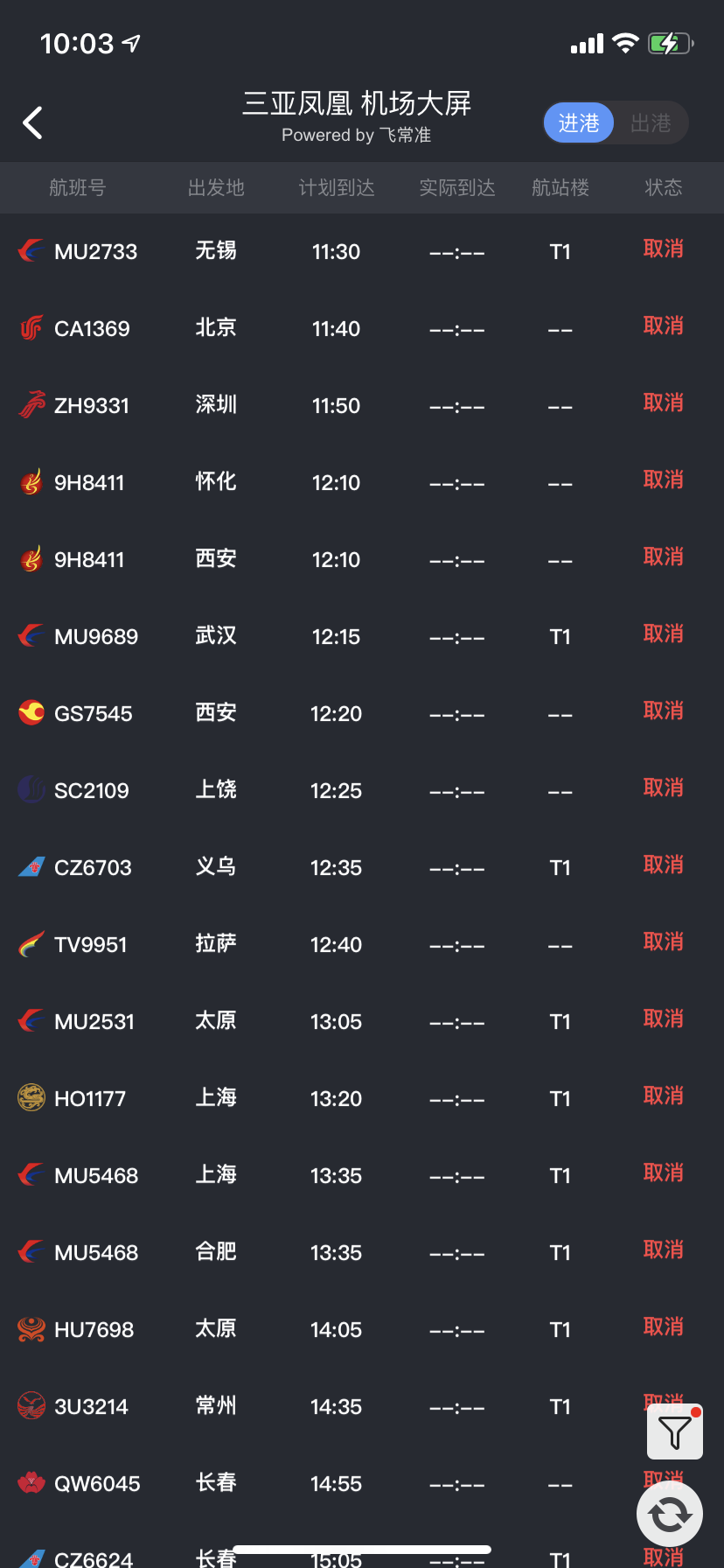This screenshot has width=724, height=1568.
Task: Switch to 进港 arrivals view
Action: coord(579,123)
